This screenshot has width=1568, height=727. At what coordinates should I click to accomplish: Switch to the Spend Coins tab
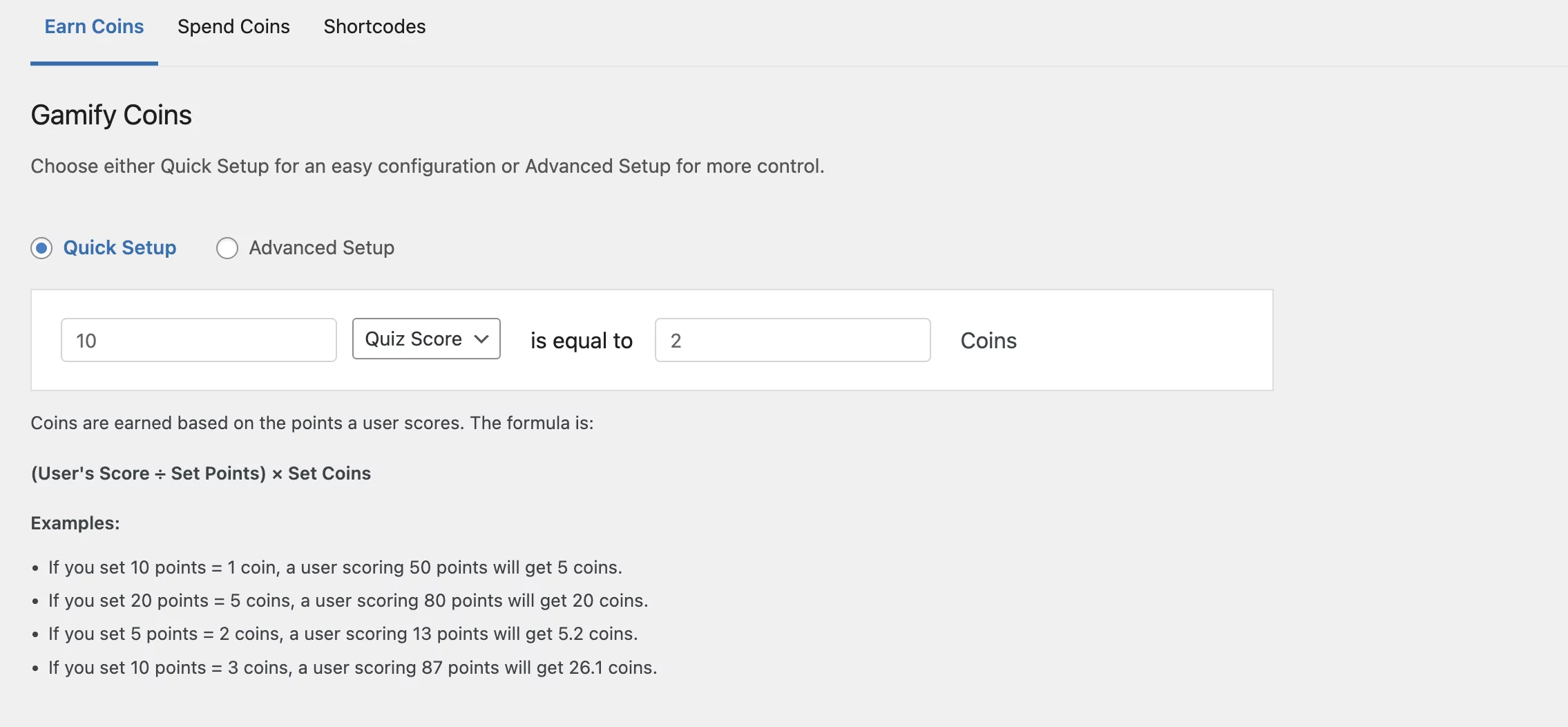click(233, 27)
